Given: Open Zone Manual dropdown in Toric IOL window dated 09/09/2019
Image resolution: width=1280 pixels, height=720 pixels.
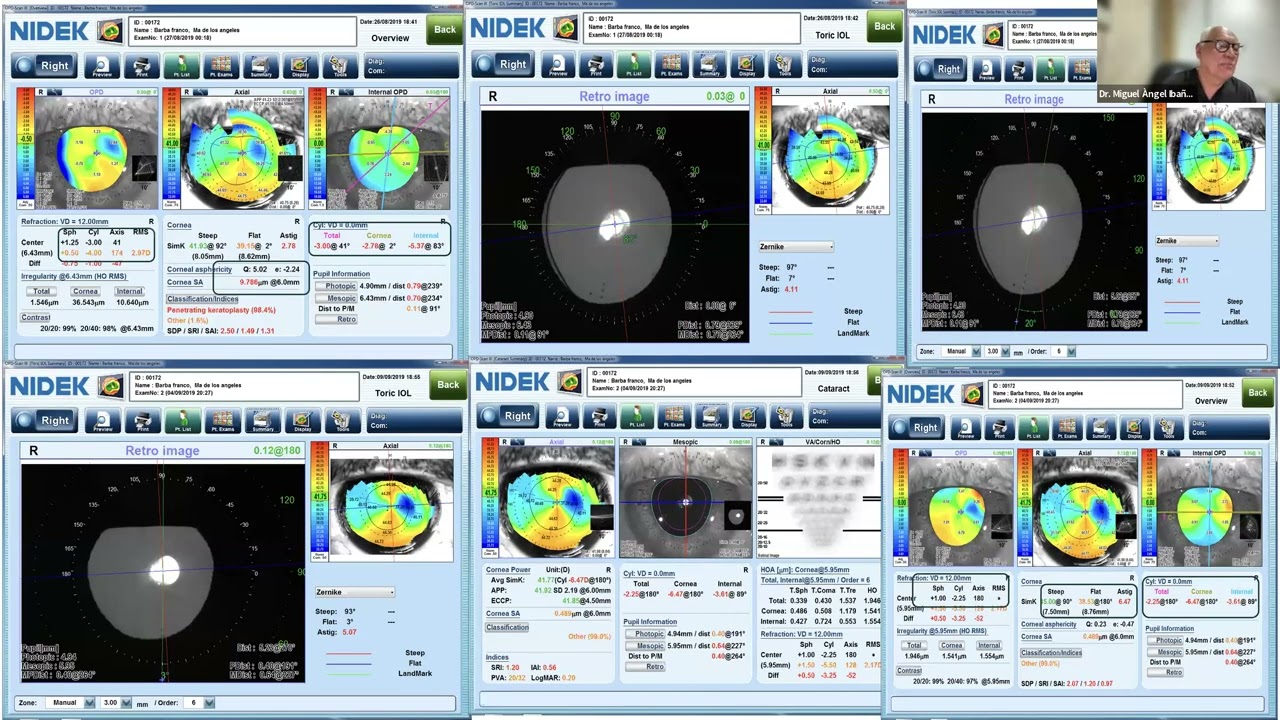Looking at the screenshot, I should pyautogui.click(x=70, y=703).
